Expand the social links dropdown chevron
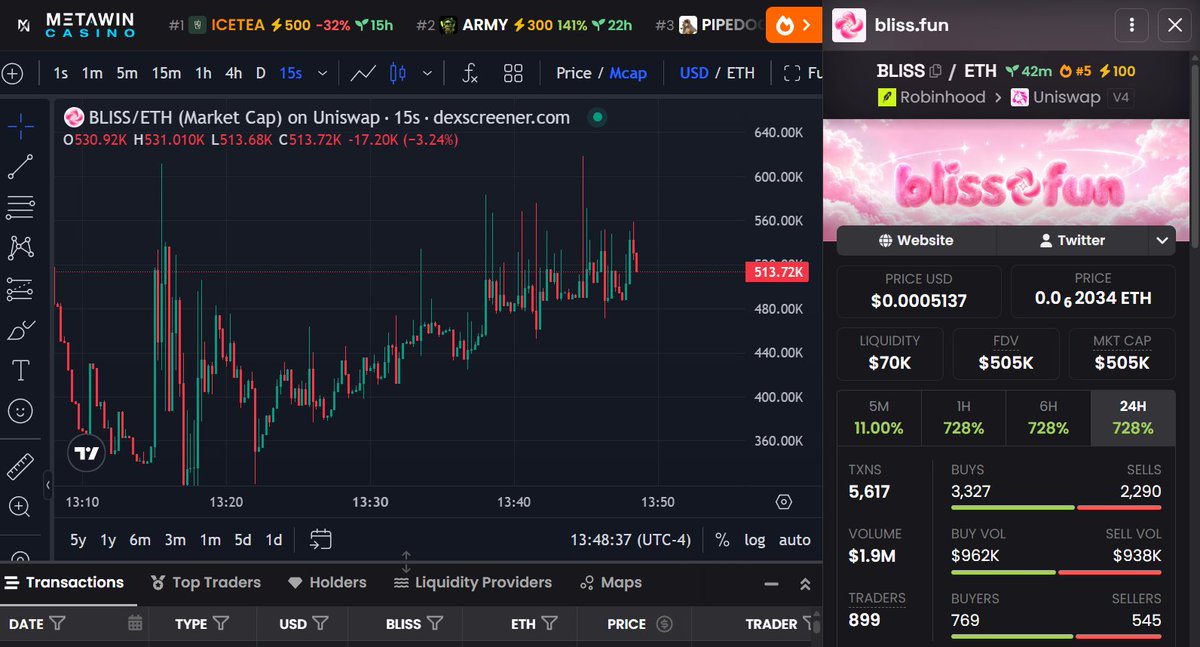1200x647 pixels. pyautogui.click(x=1161, y=240)
